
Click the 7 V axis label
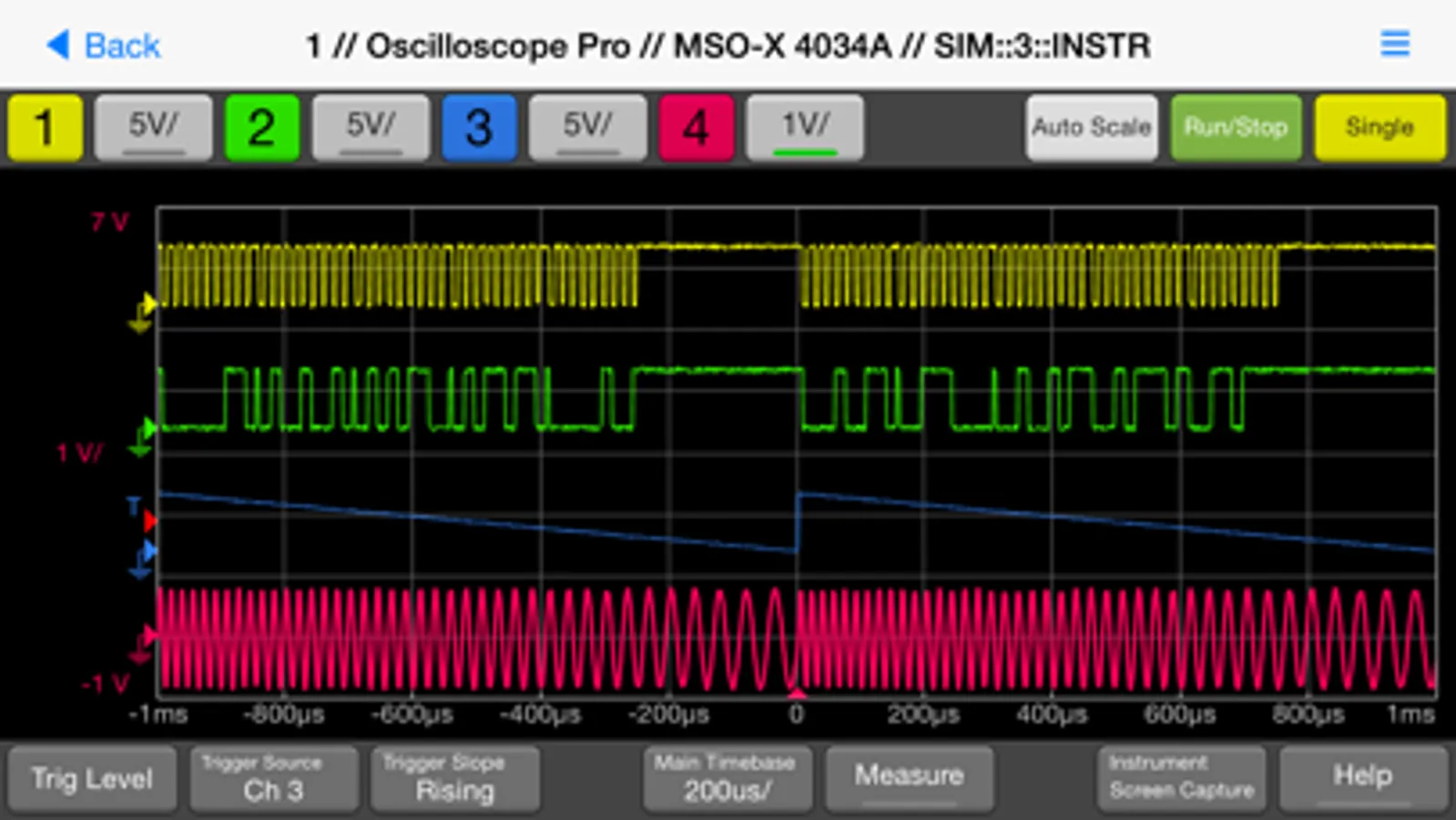tap(110, 221)
